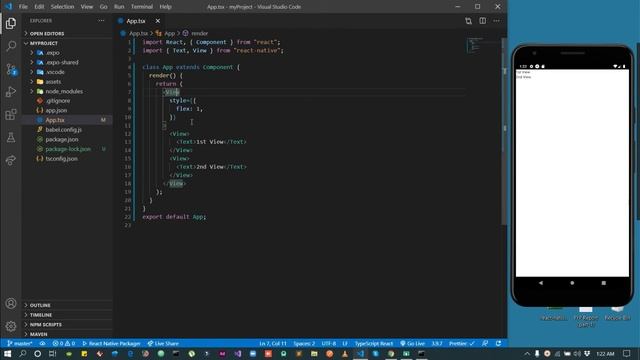The image size is (640, 360).
Task: Click the editor minimap preview
Action: coord(474,45)
